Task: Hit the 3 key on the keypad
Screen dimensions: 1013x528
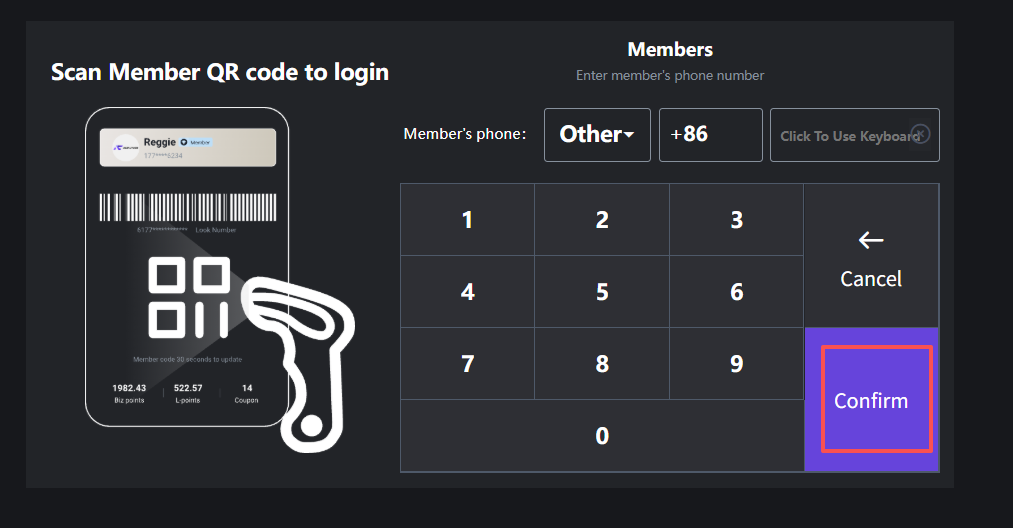Action: tap(736, 220)
